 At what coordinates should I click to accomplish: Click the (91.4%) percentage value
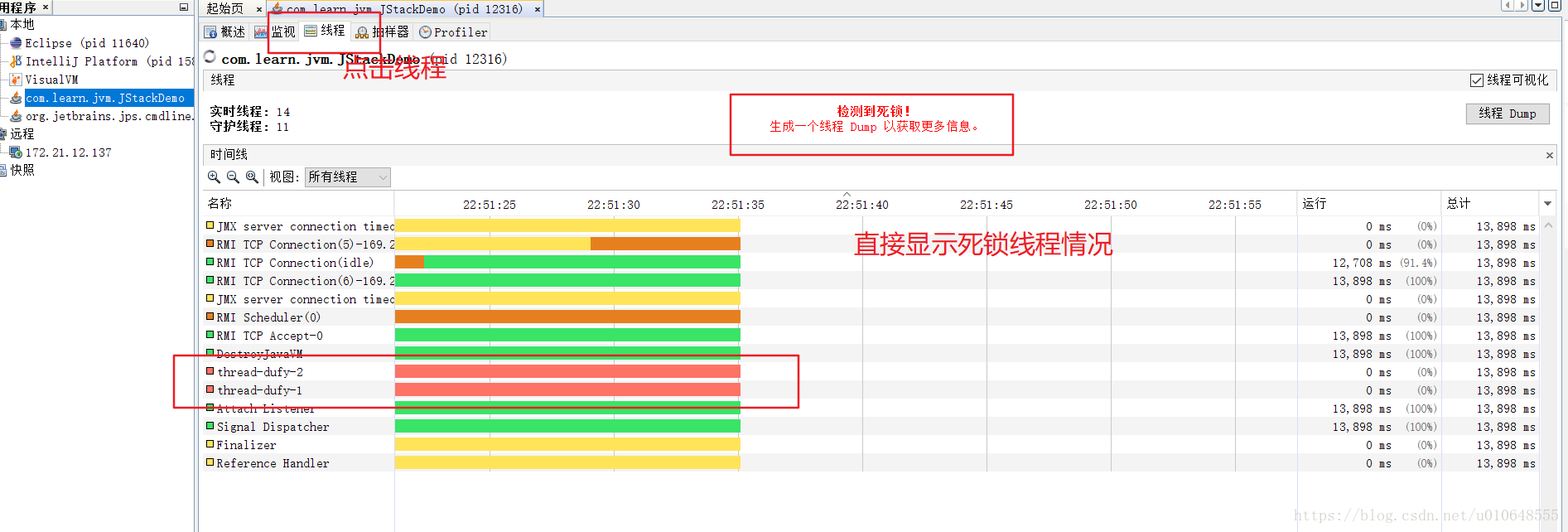coord(1418,263)
